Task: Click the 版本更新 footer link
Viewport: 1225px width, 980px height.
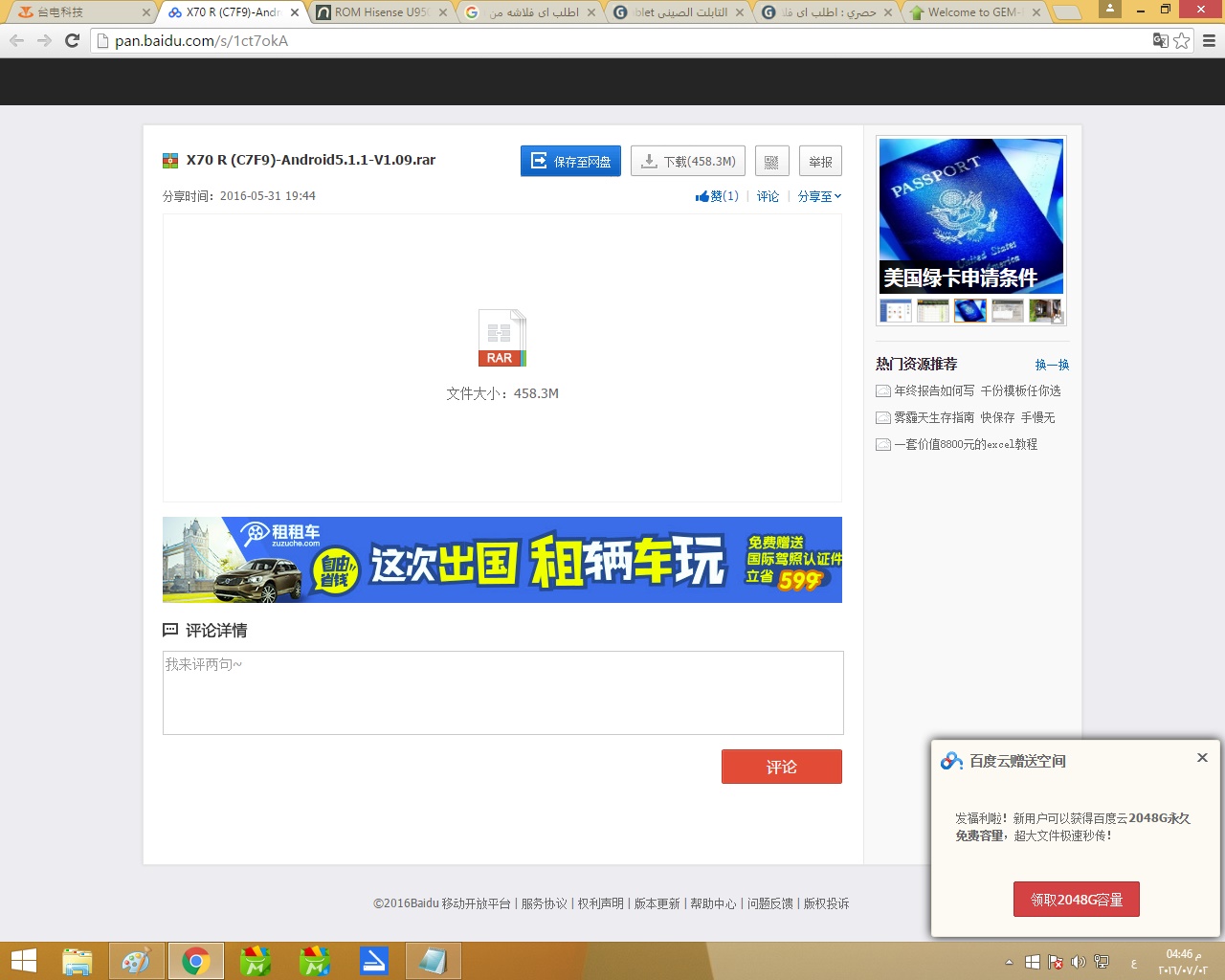Action: point(657,903)
